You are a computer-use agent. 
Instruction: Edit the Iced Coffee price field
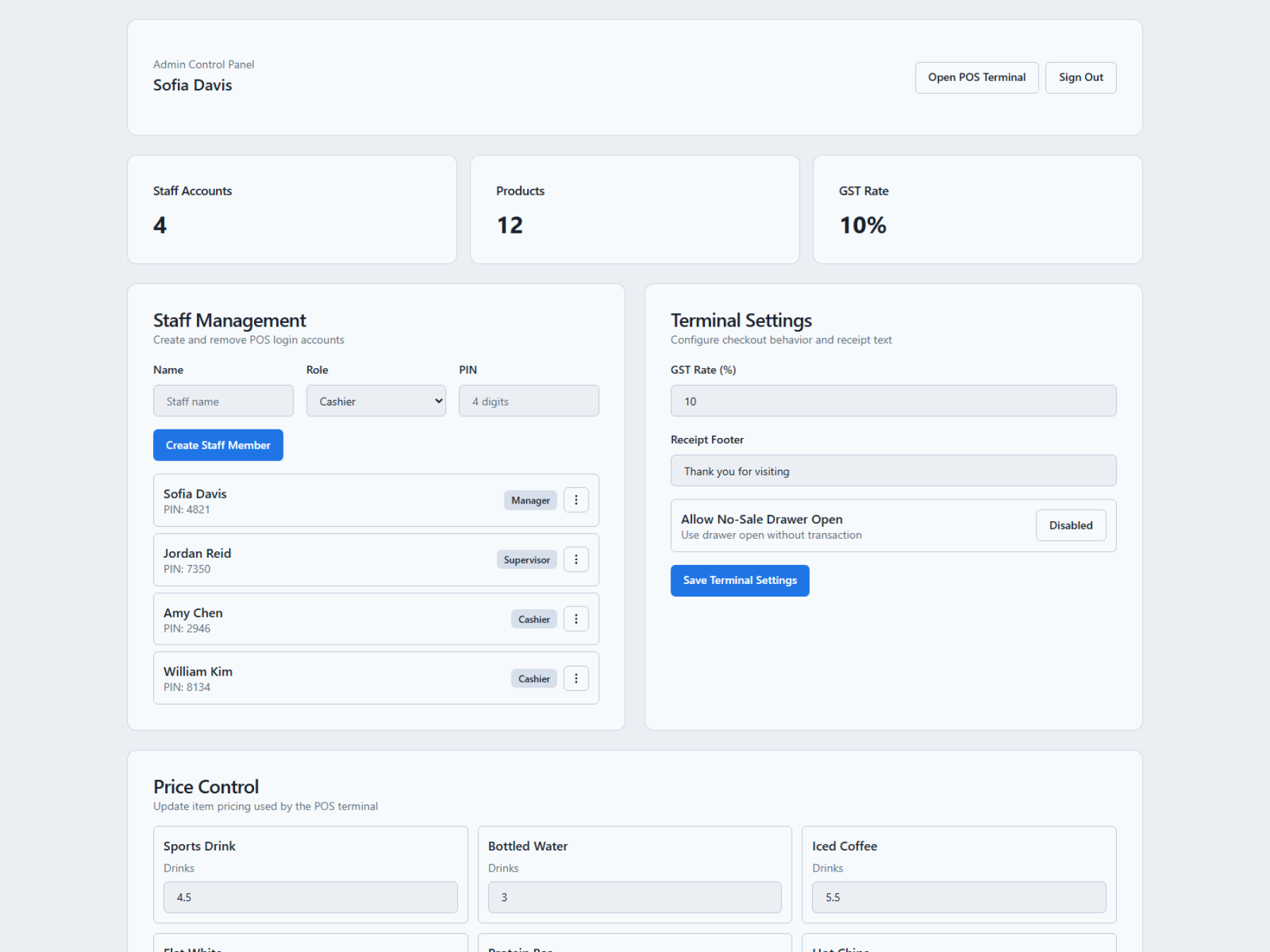point(959,897)
